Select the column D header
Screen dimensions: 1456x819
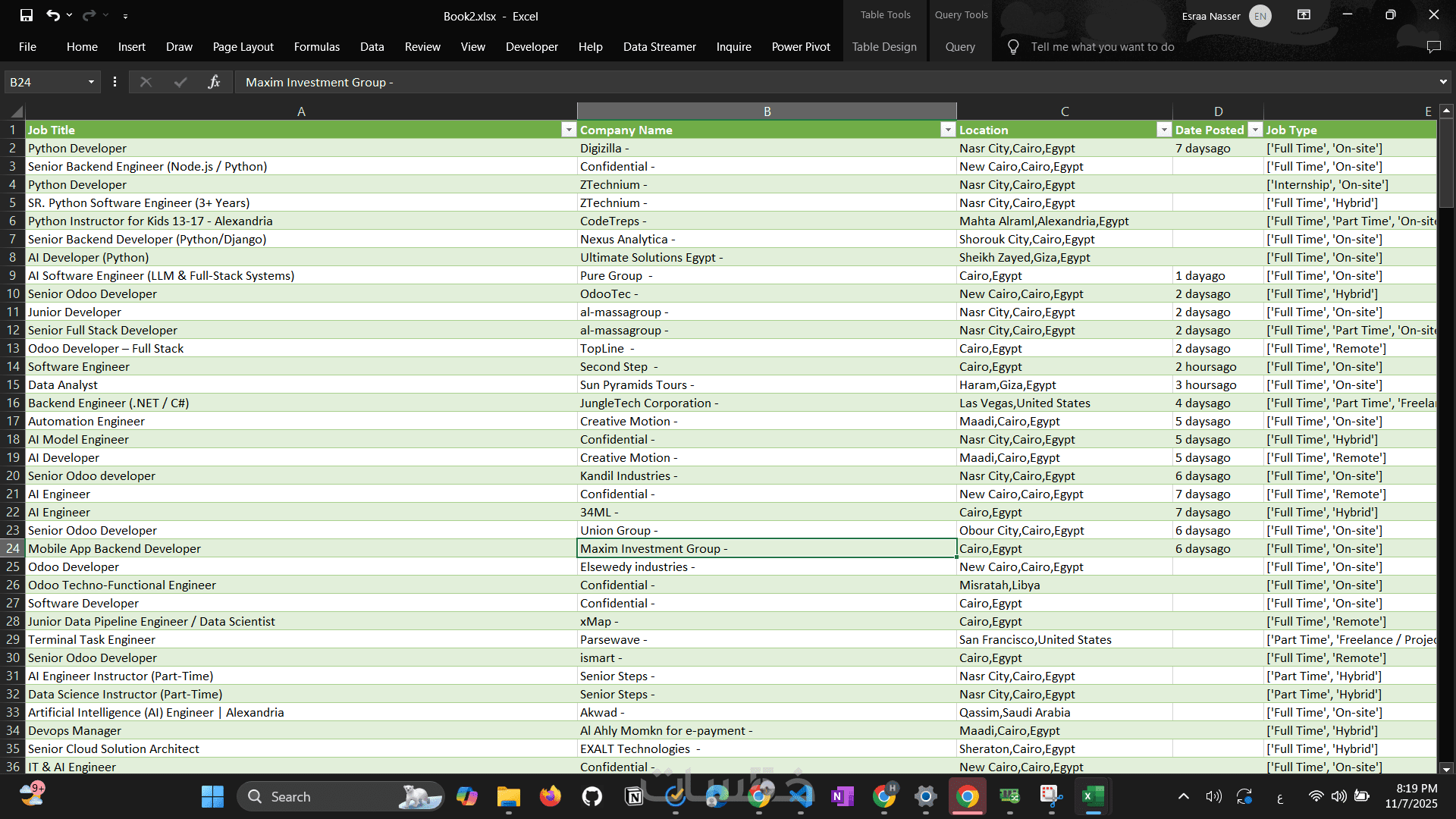pyautogui.click(x=1217, y=111)
